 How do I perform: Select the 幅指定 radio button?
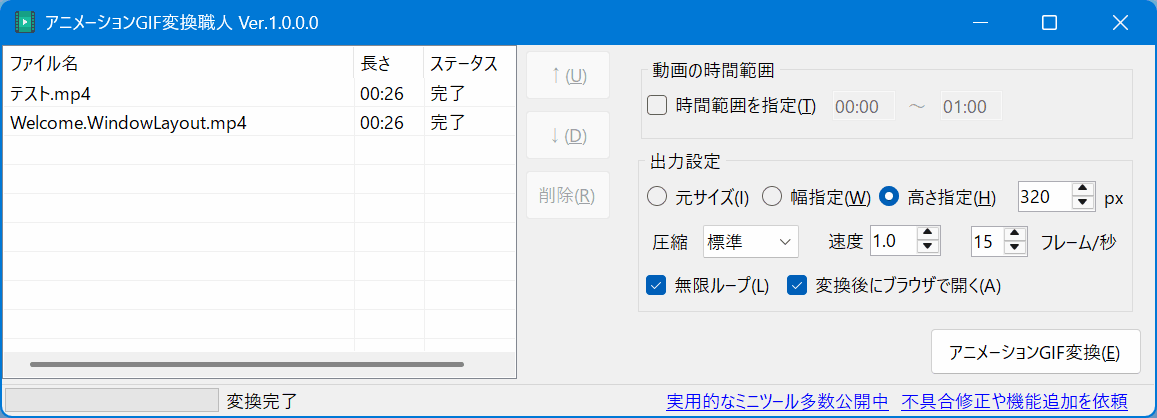(x=772, y=197)
